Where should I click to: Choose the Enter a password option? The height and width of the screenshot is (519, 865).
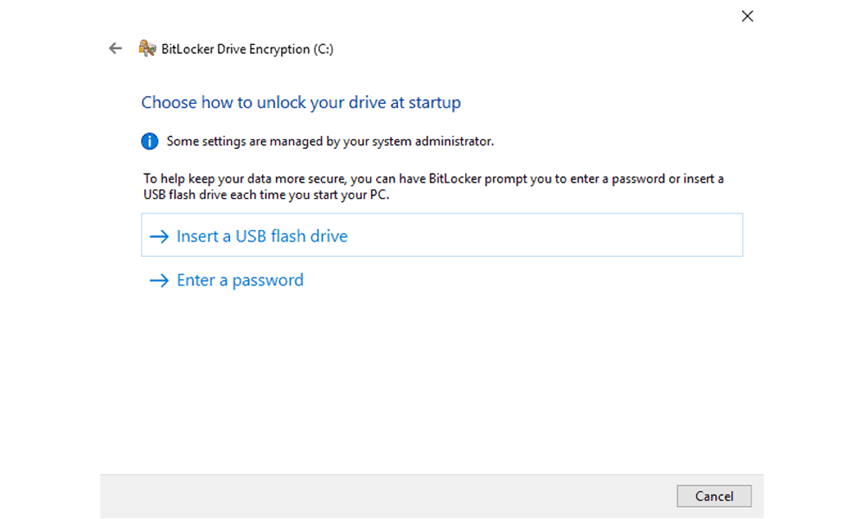pyautogui.click(x=240, y=280)
